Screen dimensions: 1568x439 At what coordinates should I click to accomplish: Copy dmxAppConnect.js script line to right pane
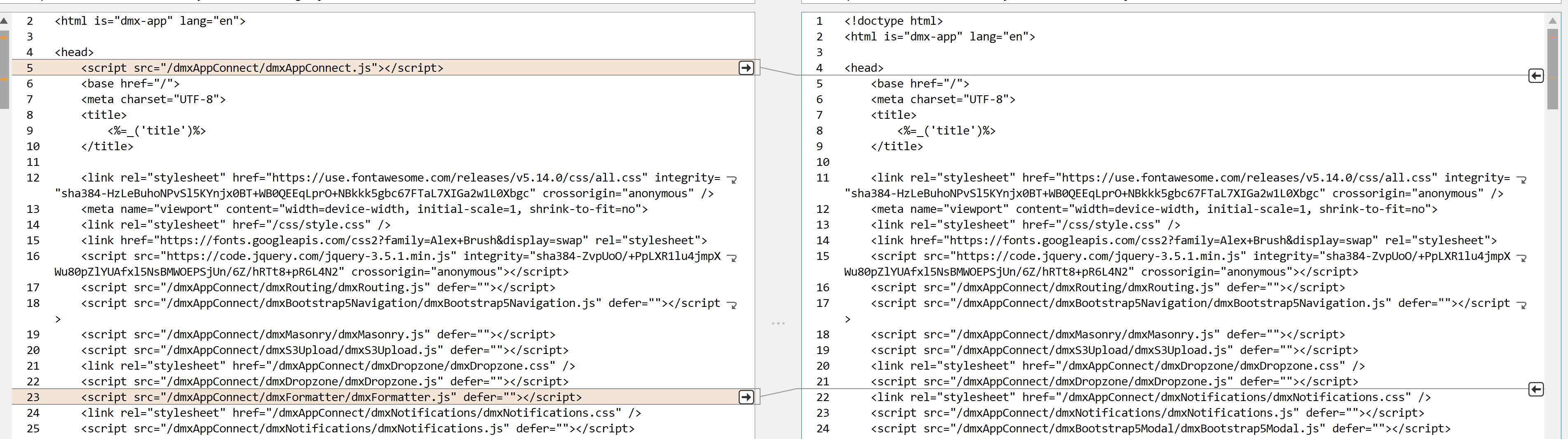pos(746,68)
